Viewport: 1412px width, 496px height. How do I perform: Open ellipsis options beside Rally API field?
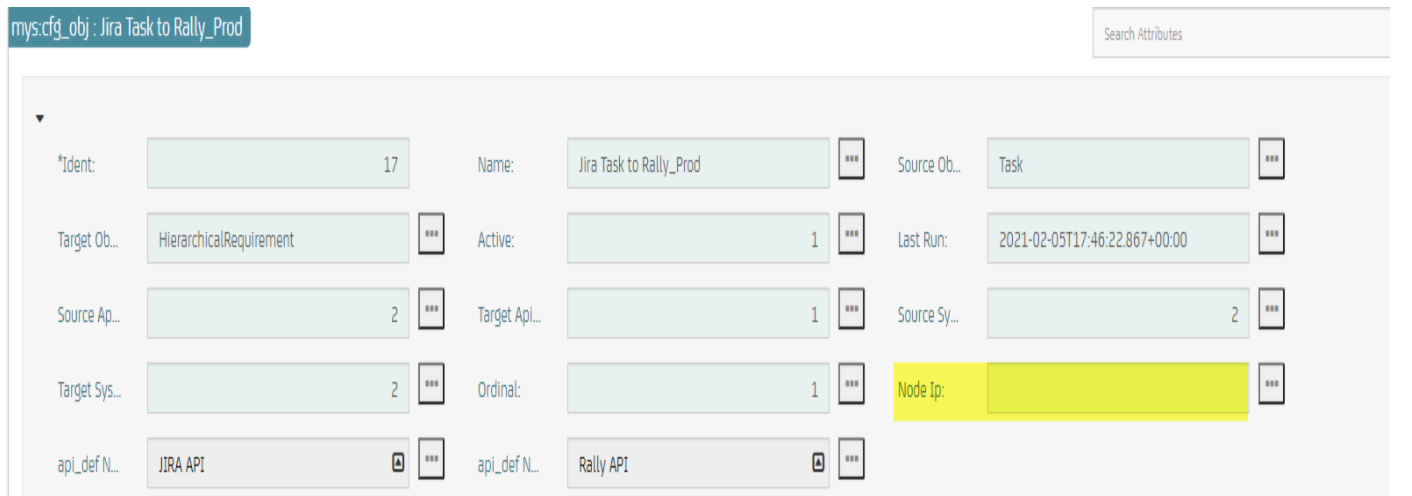coord(851,460)
